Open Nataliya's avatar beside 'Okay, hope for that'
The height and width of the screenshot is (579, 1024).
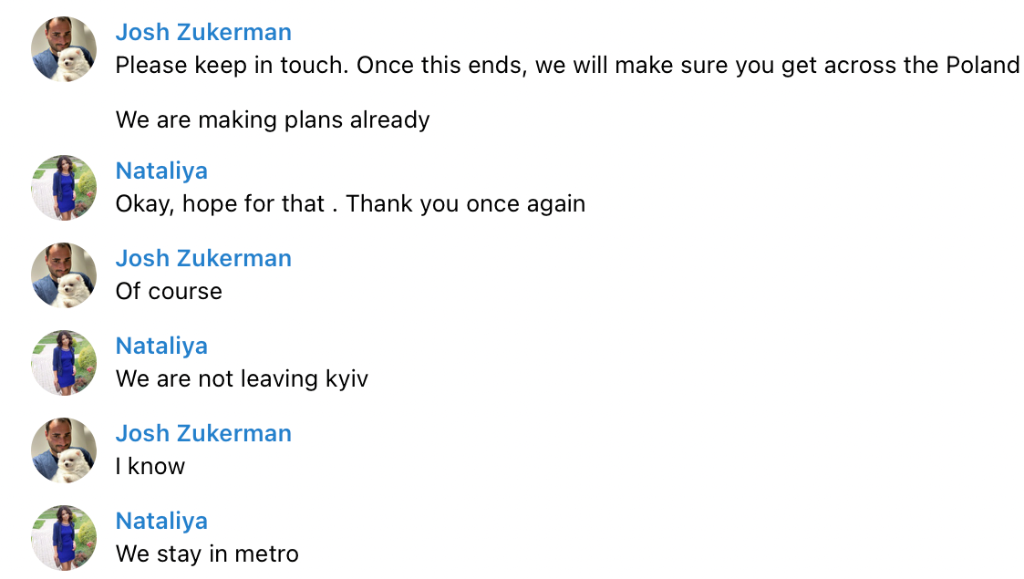pyautogui.click(x=64, y=187)
